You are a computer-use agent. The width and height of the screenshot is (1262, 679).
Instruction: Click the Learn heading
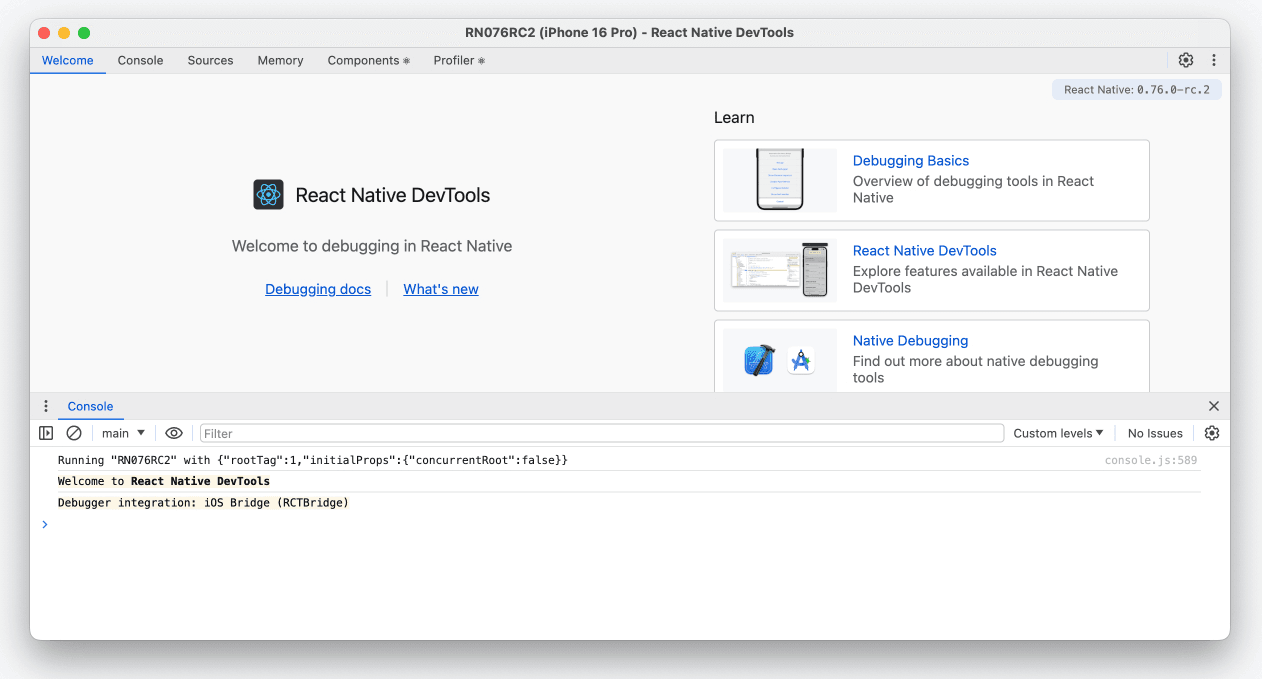(734, 118)
